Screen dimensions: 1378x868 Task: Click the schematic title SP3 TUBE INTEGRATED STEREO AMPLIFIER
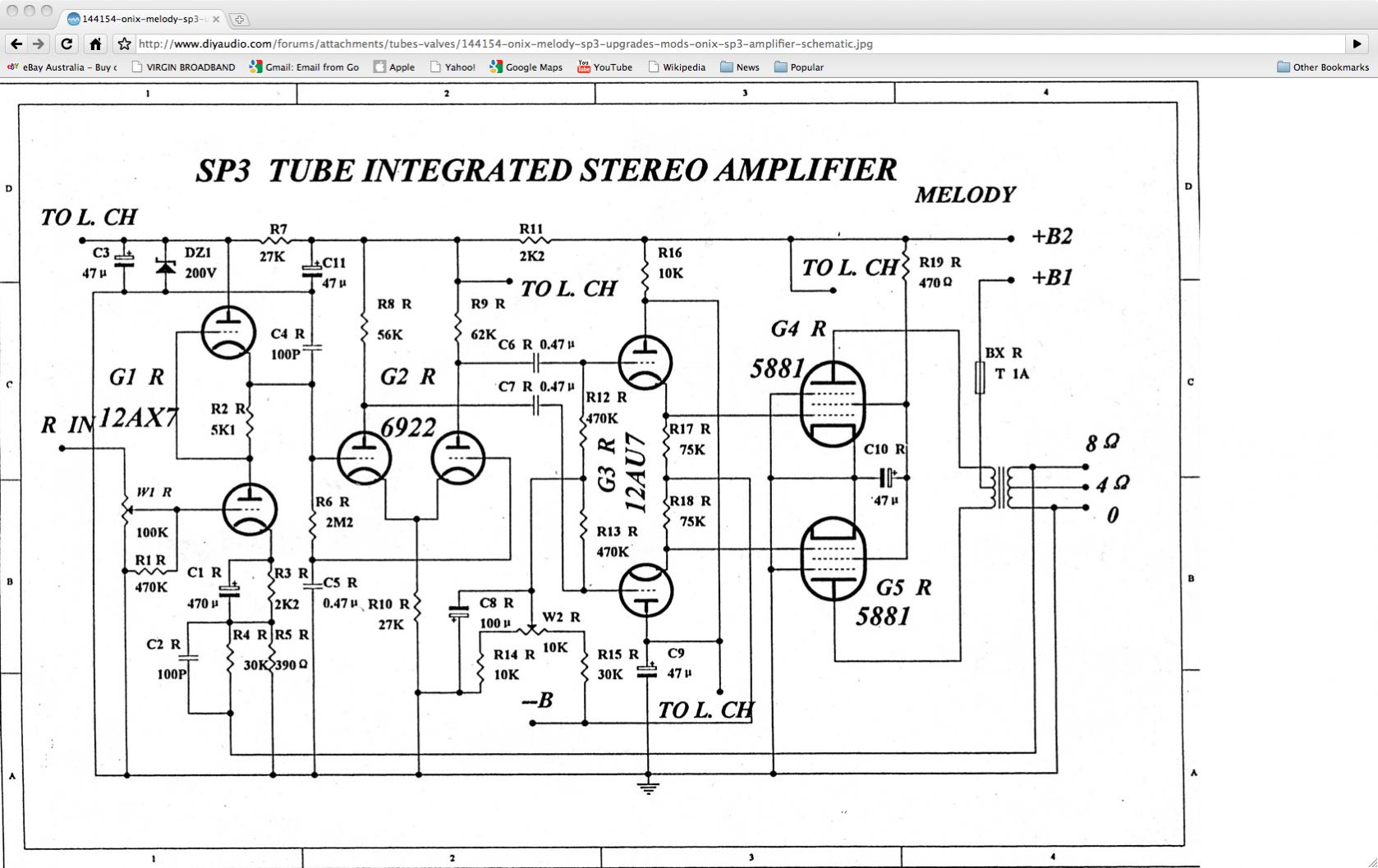point(546,170)
